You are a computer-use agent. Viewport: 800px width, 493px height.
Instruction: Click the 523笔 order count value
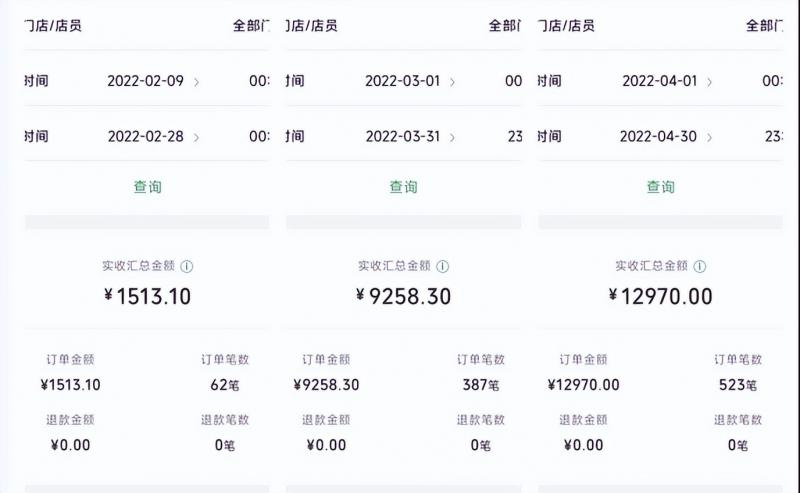tap(737, 385)
